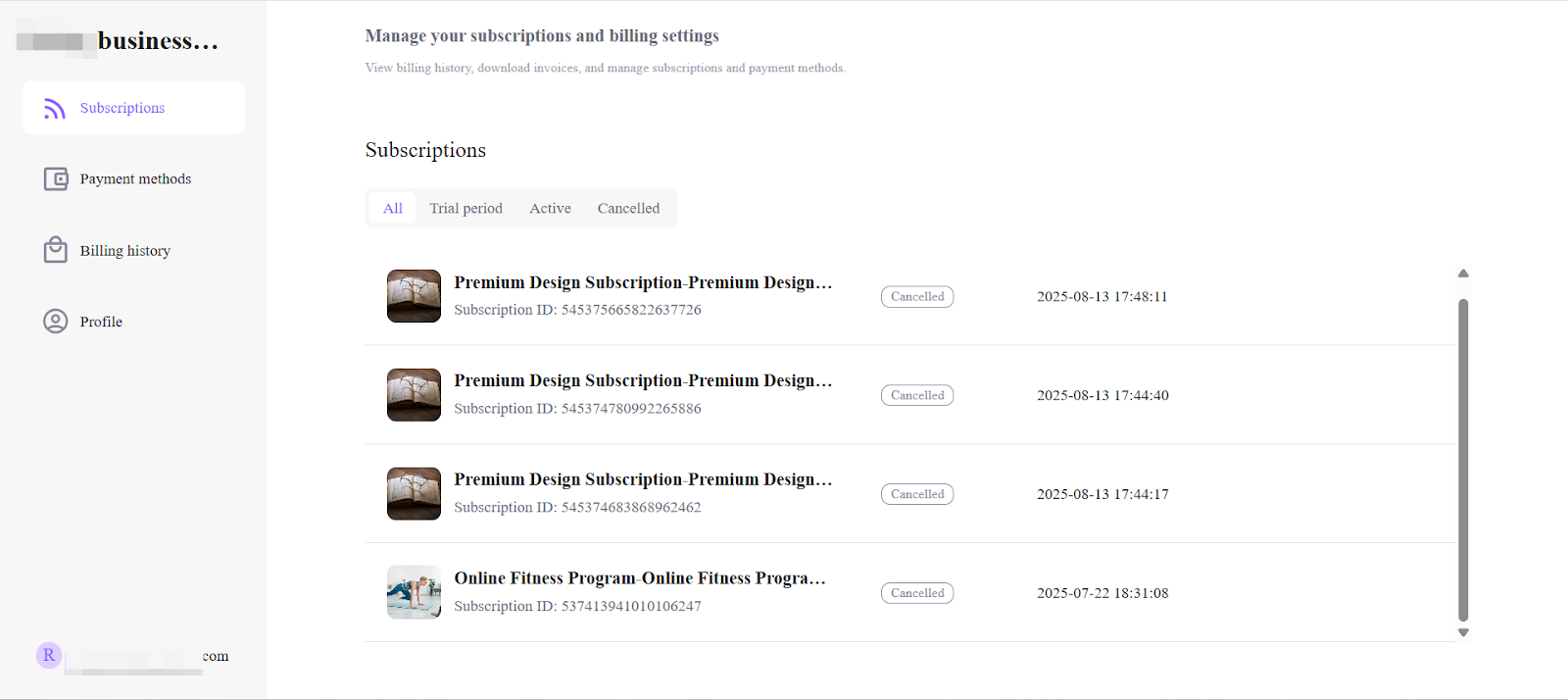The height and width of the screenshot is (700, 1568).
Task: Click the Profile user icon
Action: 56,322
